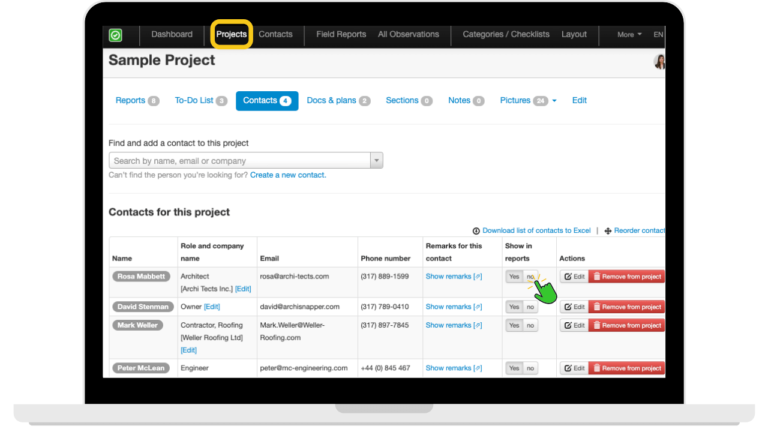Remove David Stenman from project

click(x=627, y=307)
